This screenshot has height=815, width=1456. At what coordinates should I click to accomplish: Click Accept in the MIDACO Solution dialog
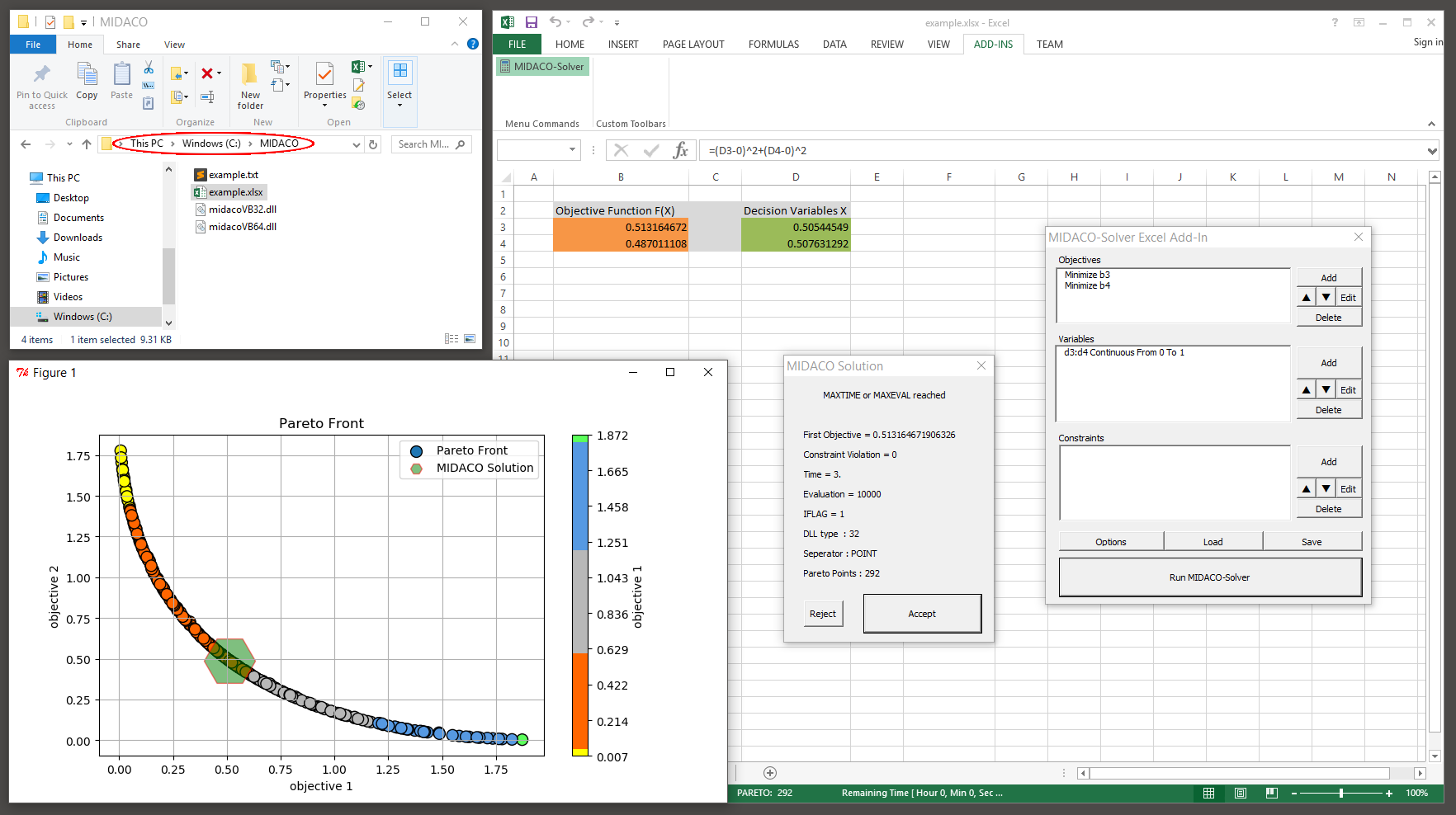click(922, 614)
